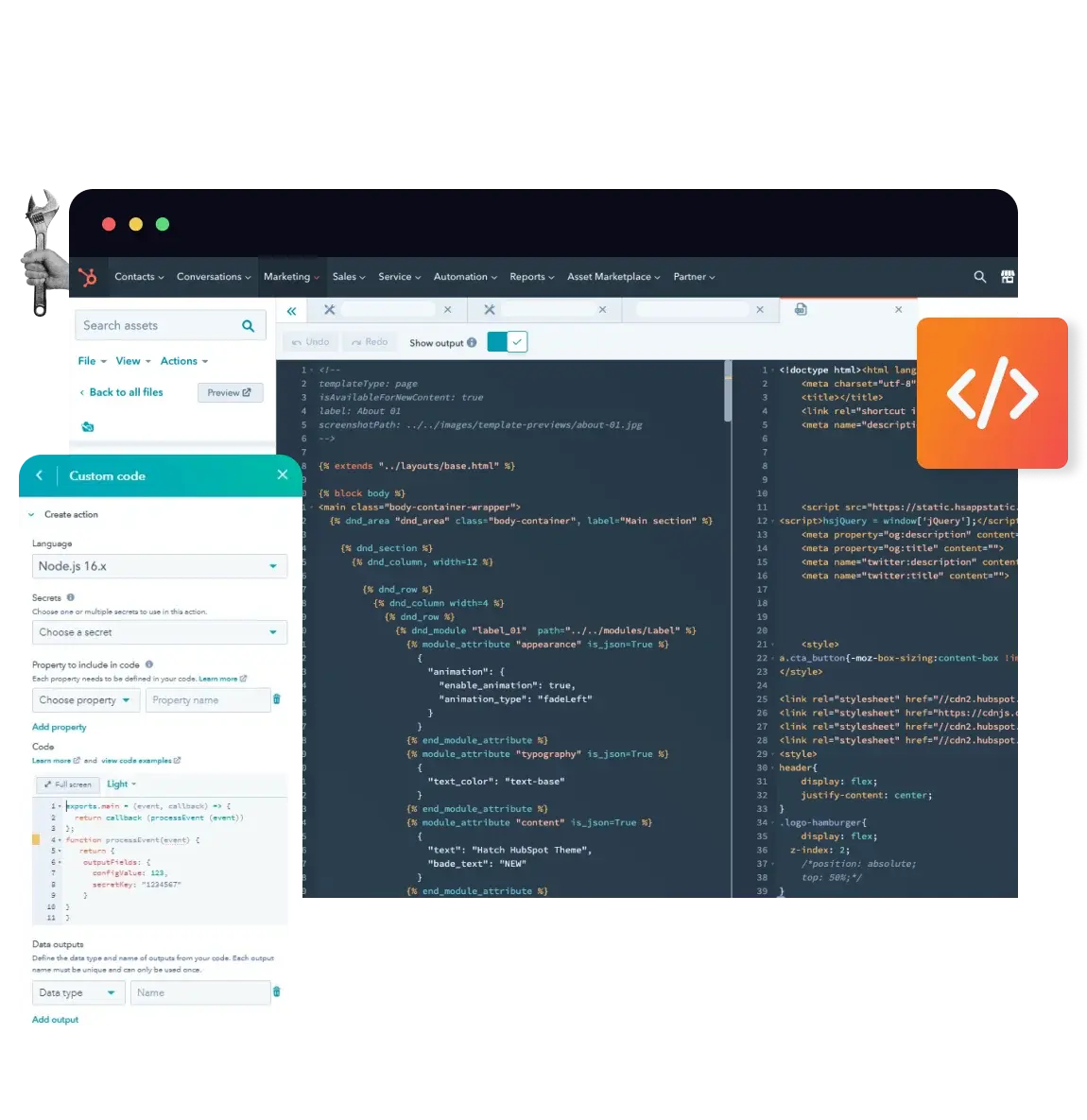
Task: Close the third editor tab
Action: click(759, 309)
